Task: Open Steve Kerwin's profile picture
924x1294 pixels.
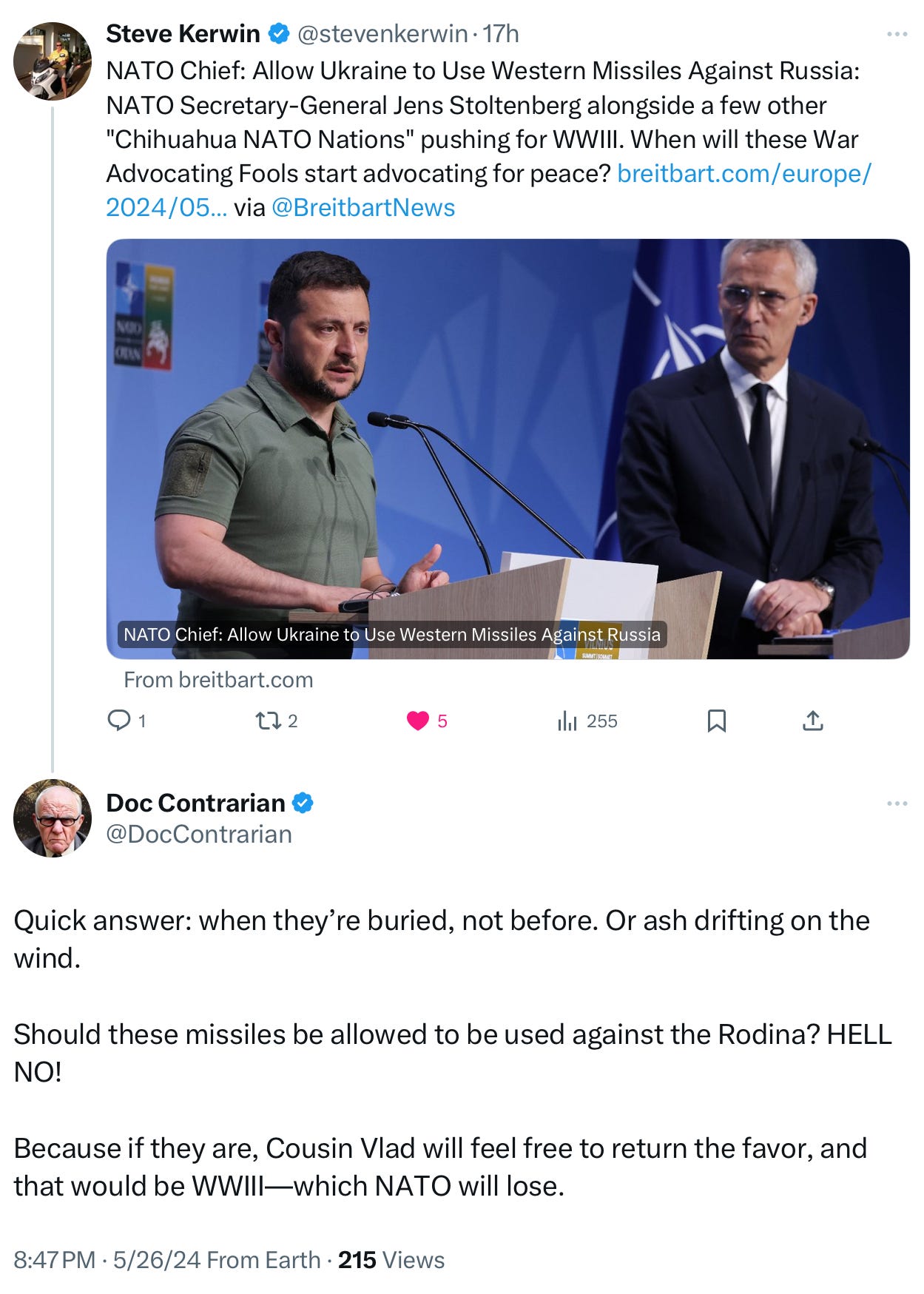Action: (53, 61)
